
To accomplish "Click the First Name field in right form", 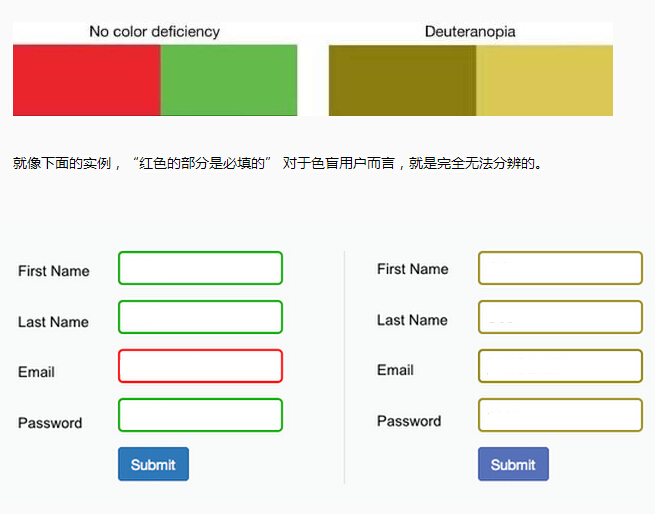I will [560, 268].
